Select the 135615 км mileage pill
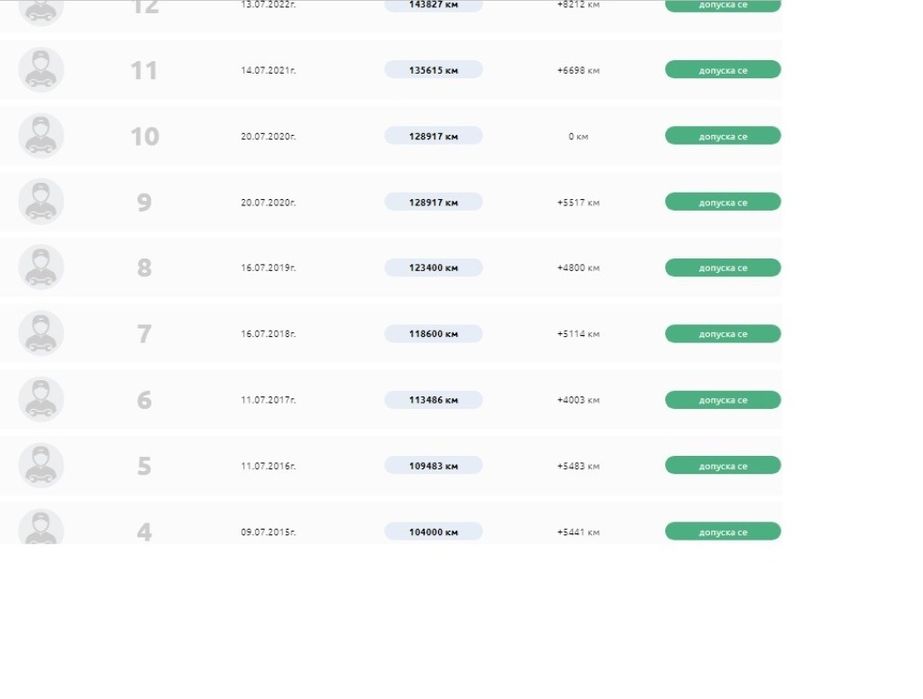The image size is (923, 699). [x=433, y=70]
